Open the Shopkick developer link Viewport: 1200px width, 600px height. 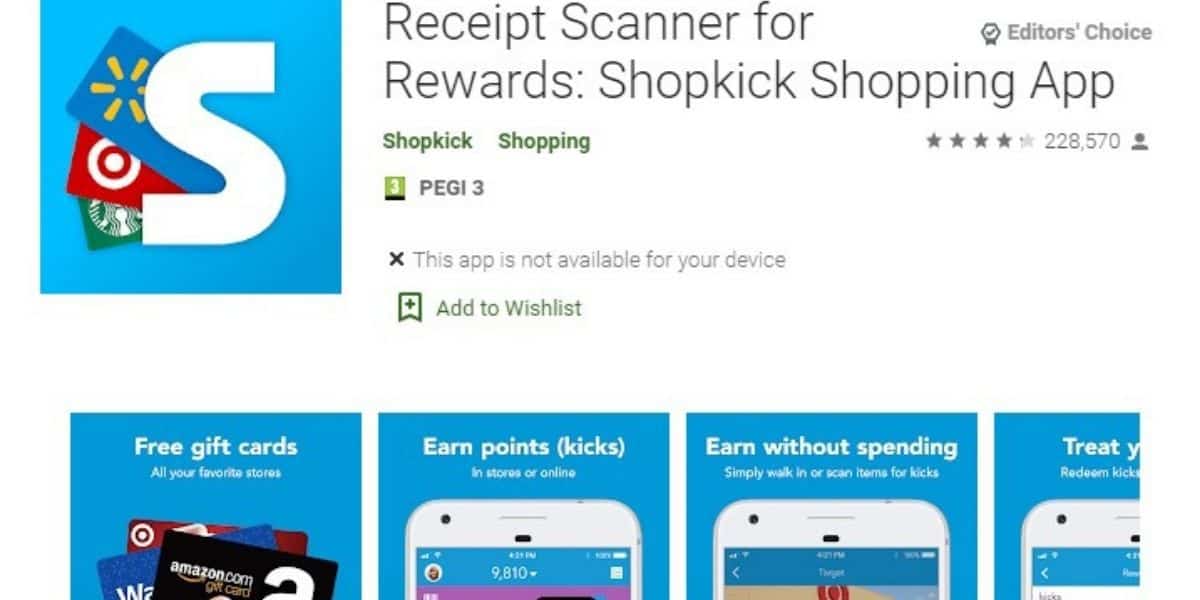point(428,141)
